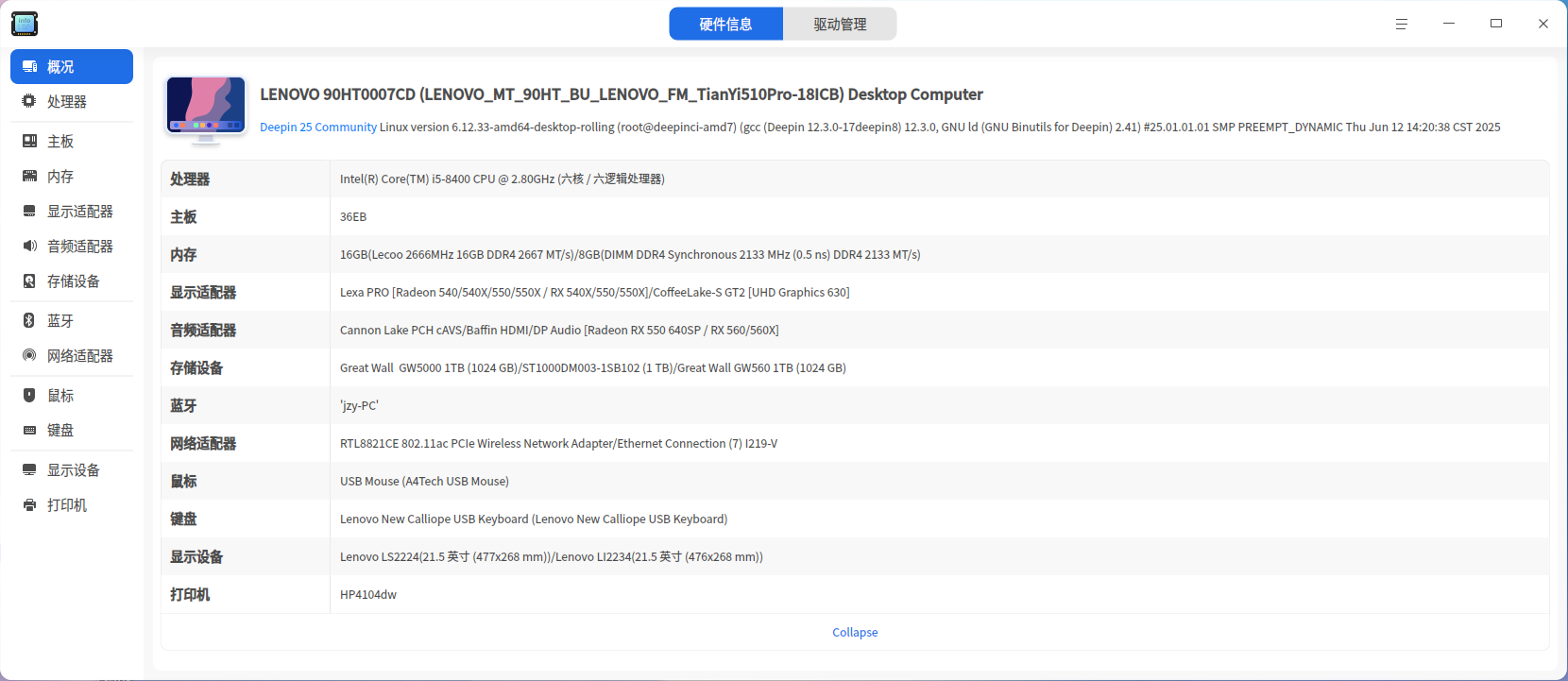The height and width of the screenshot is (681, 1568).
Task: Open the 处理器 processor icon in sidebar
Action: coord(29,101)
